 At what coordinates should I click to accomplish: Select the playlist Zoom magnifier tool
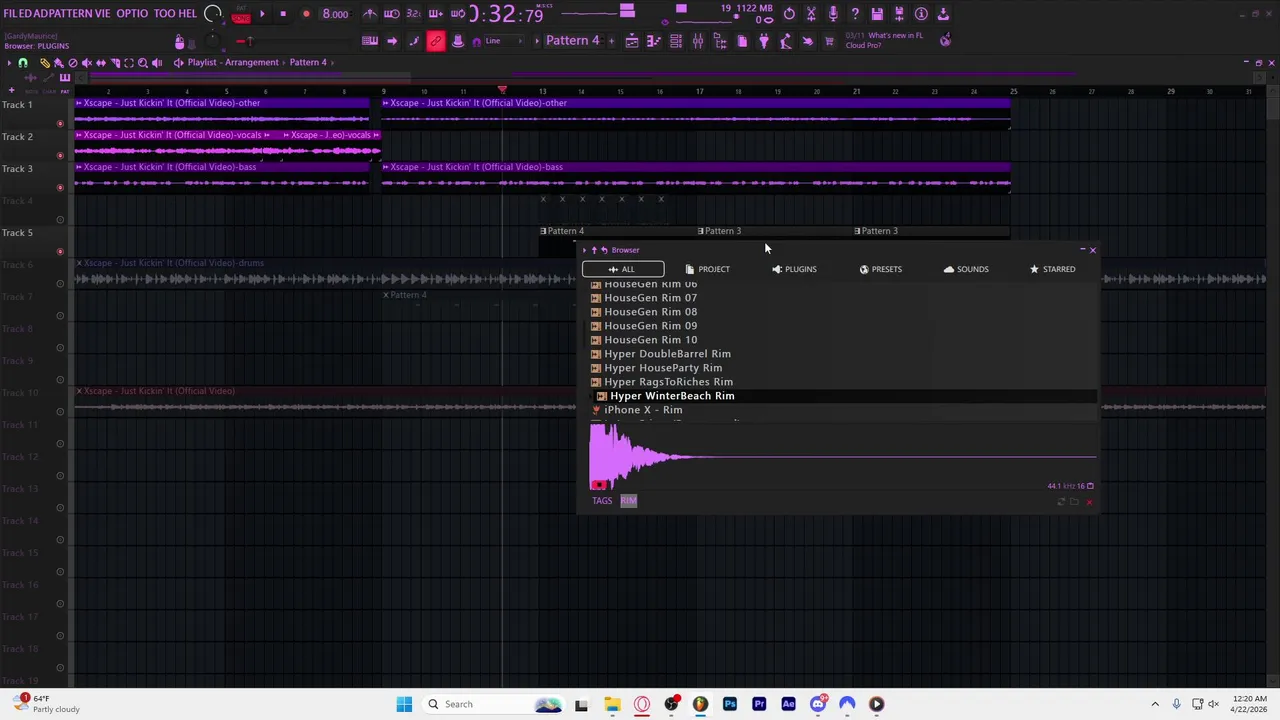click(143, 63)
